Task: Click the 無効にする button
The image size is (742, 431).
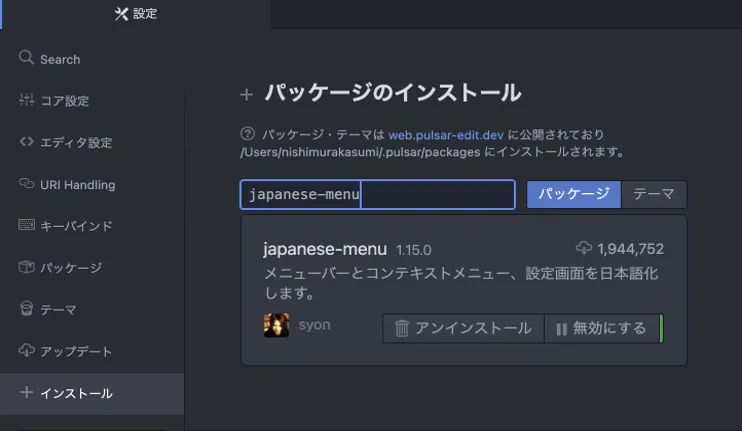Action: tap(602, 328)
